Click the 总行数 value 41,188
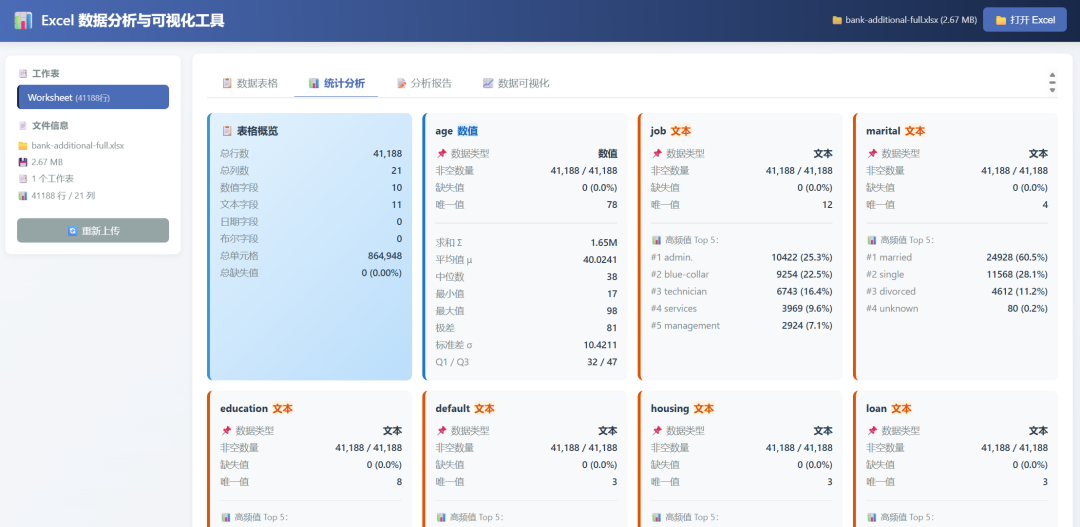 click(x=388, y=154)
